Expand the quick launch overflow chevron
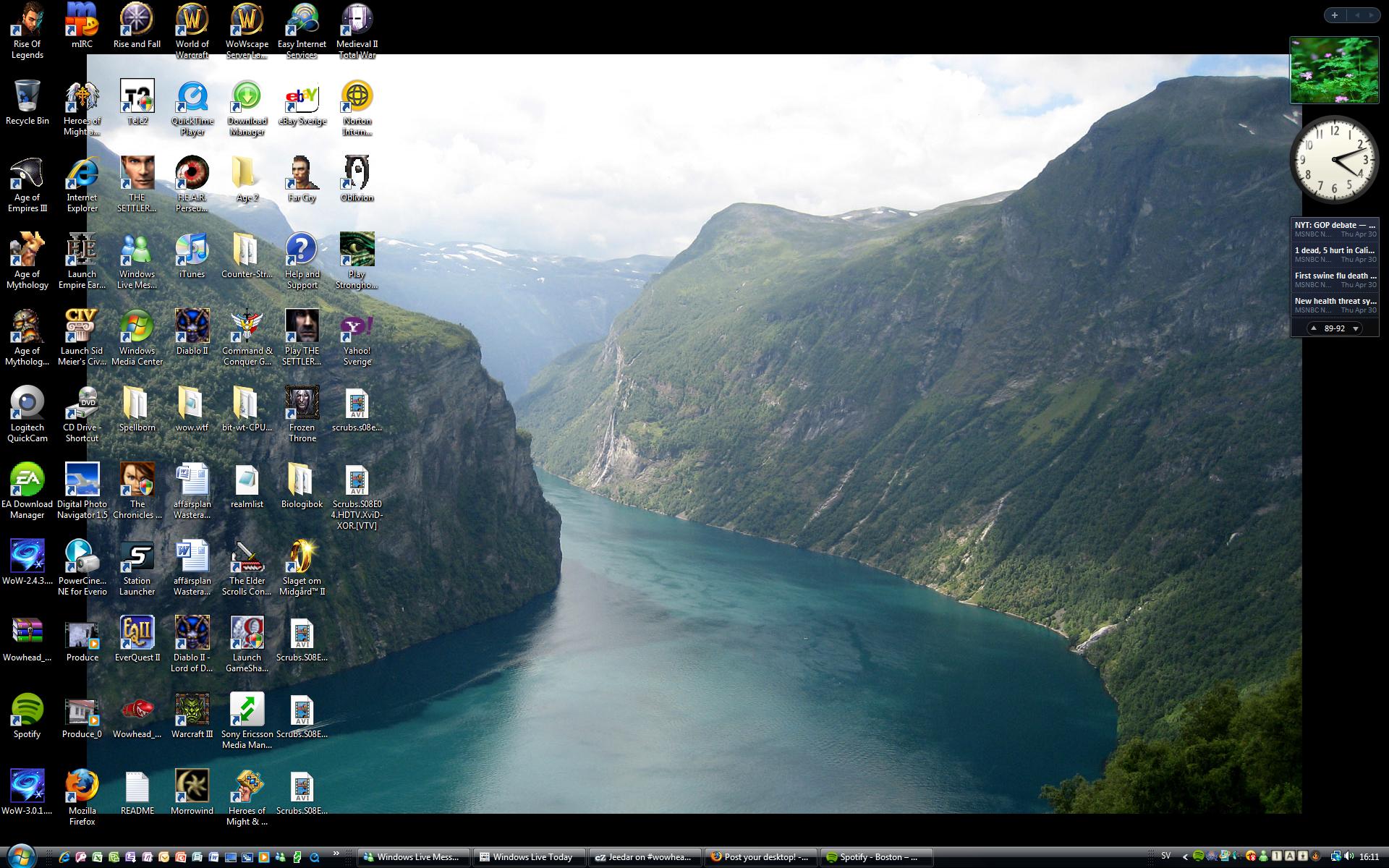 click(336, 854)
